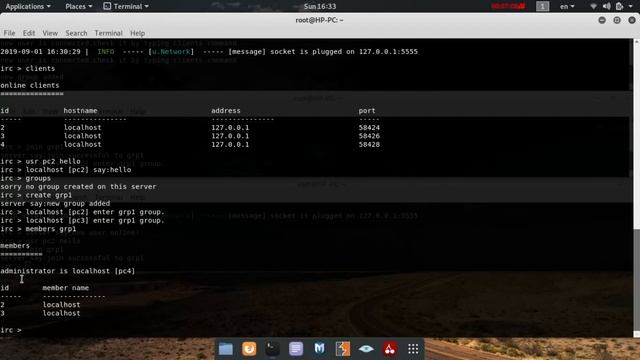Image resolution: width=640 pixels, height=360 pixels.
Task: Click the green INFO label in the log line
Action: pyautogui.click(x=106, y=52)
